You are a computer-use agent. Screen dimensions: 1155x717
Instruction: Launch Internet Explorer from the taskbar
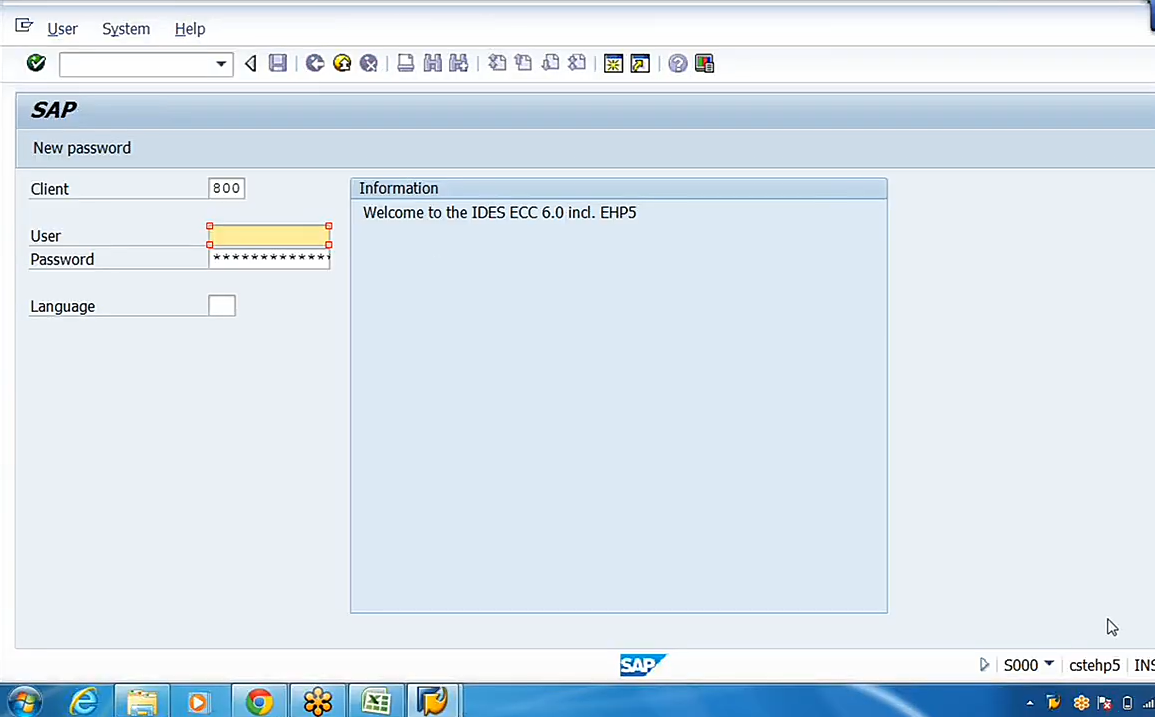(85, 701)
